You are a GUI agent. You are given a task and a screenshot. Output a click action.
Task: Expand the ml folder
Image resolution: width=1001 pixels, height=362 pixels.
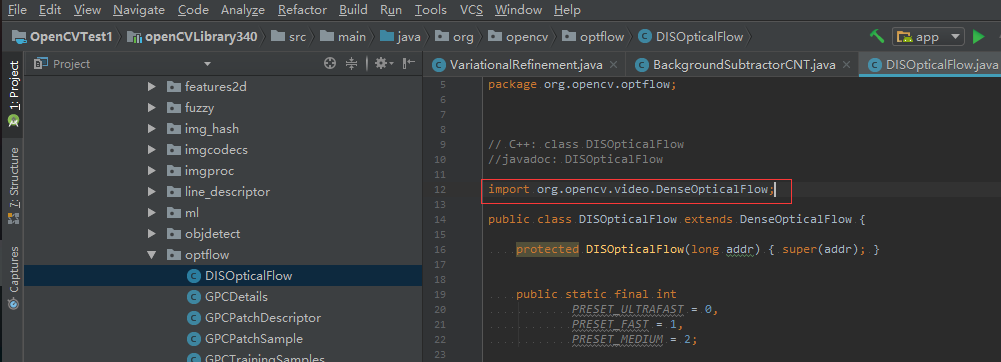[x=151, y=213]
